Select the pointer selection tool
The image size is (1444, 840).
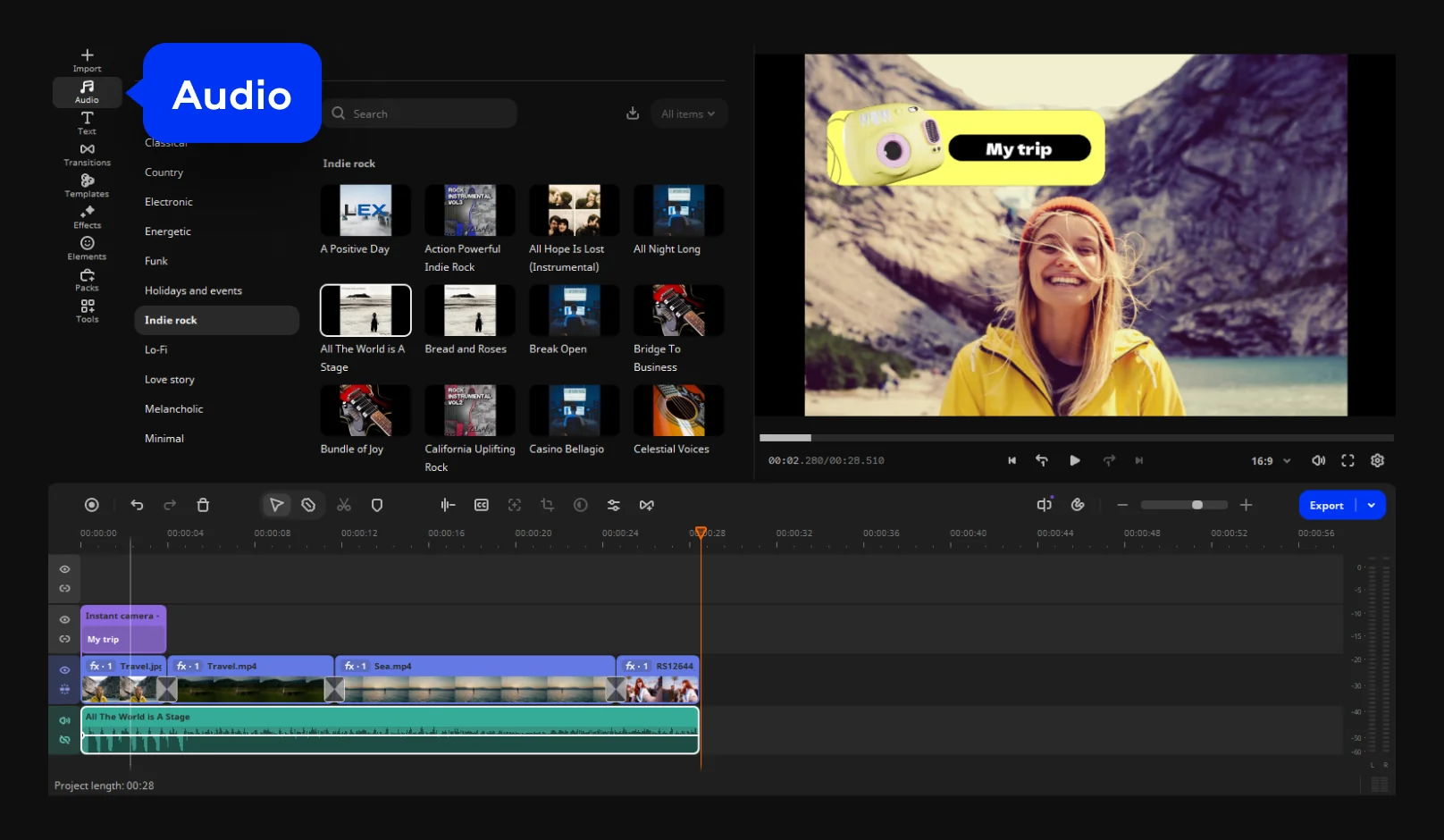(276, 505)
